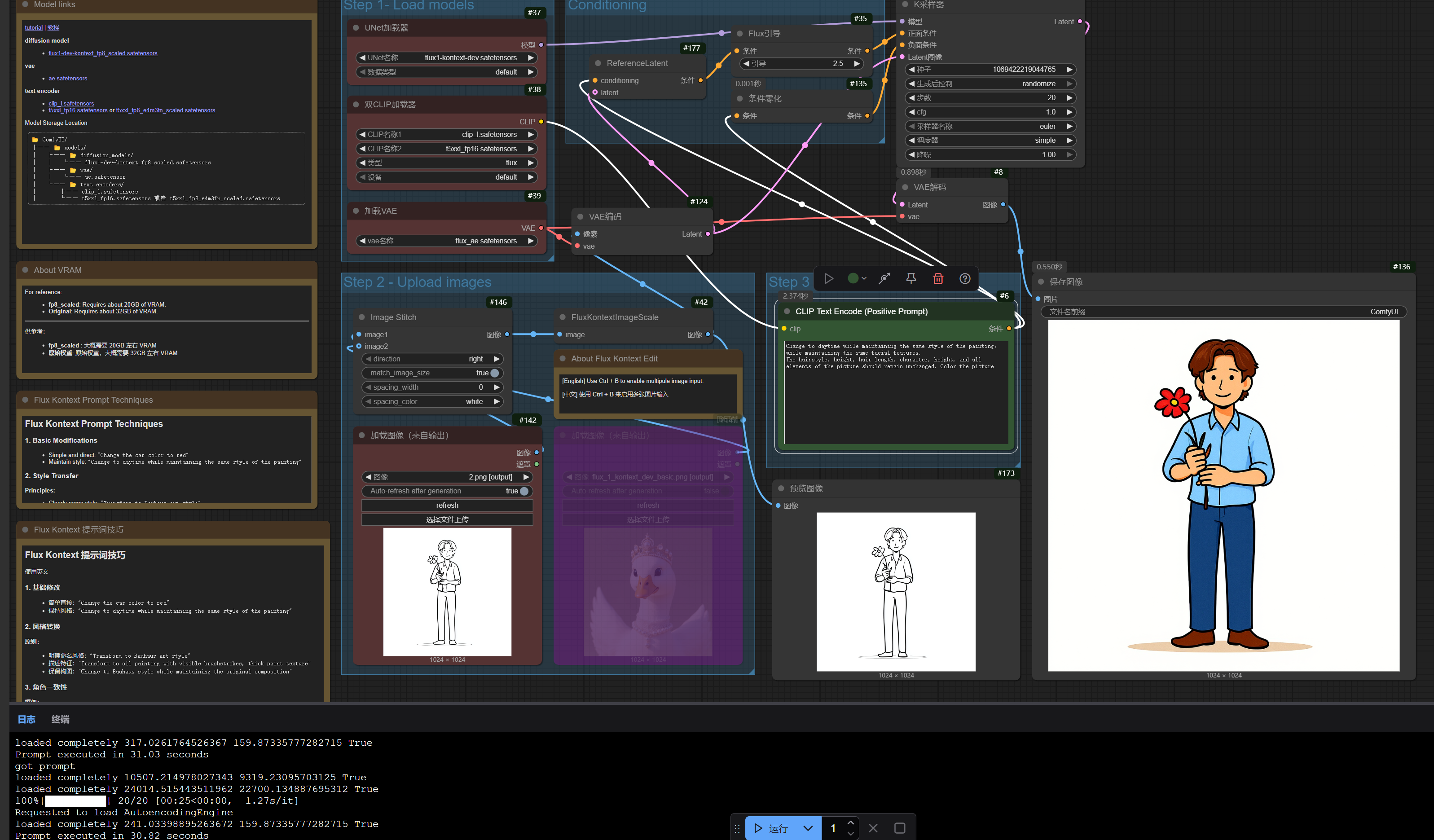Click the 条件 output slot on CLIP Text Encode
1434x840 pixels.
point(1009,328)
